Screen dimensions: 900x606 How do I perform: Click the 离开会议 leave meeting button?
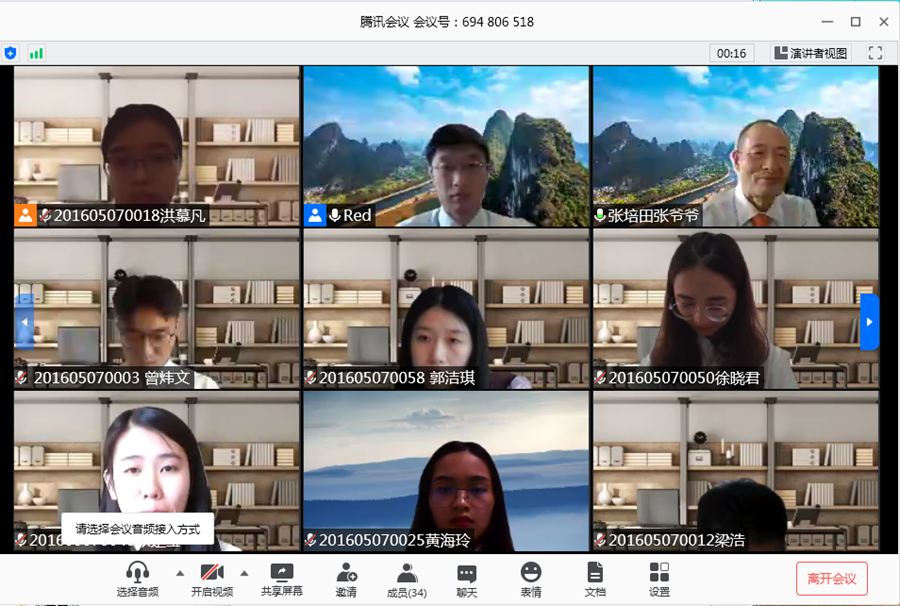(831, 579)
